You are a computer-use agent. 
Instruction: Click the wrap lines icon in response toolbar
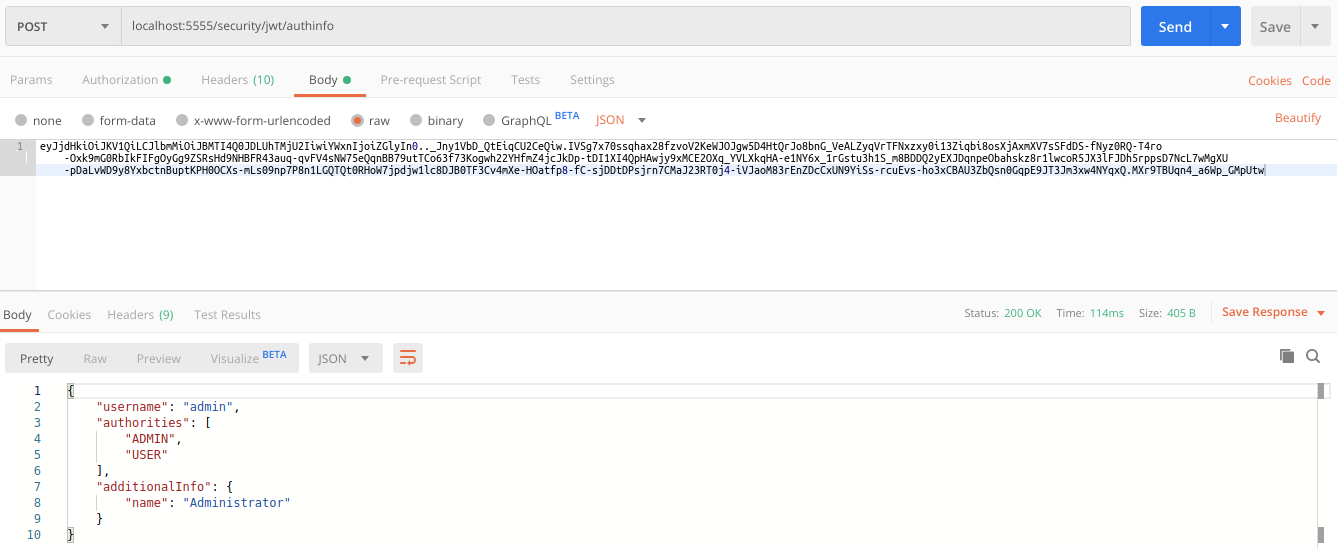click(x=407, y=358)
